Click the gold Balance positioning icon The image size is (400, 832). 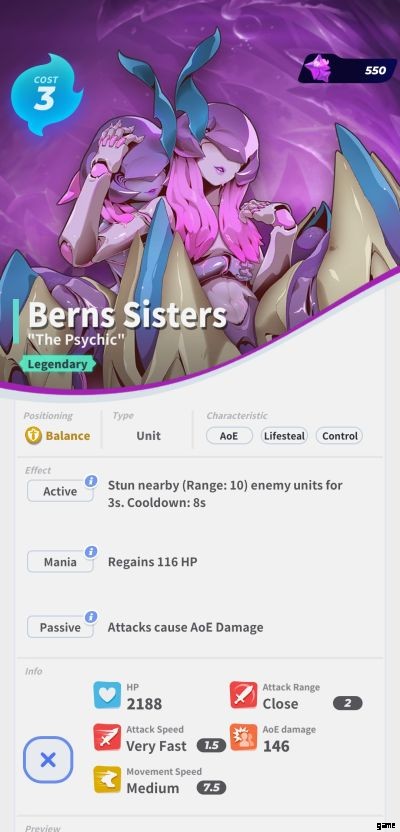click(x=33, y=436)
